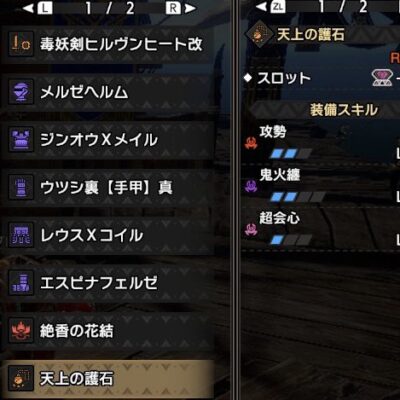Click the ZL left arrow on detail panel
The width and height of the screenshot is (400, 400).
pos(262,6)
